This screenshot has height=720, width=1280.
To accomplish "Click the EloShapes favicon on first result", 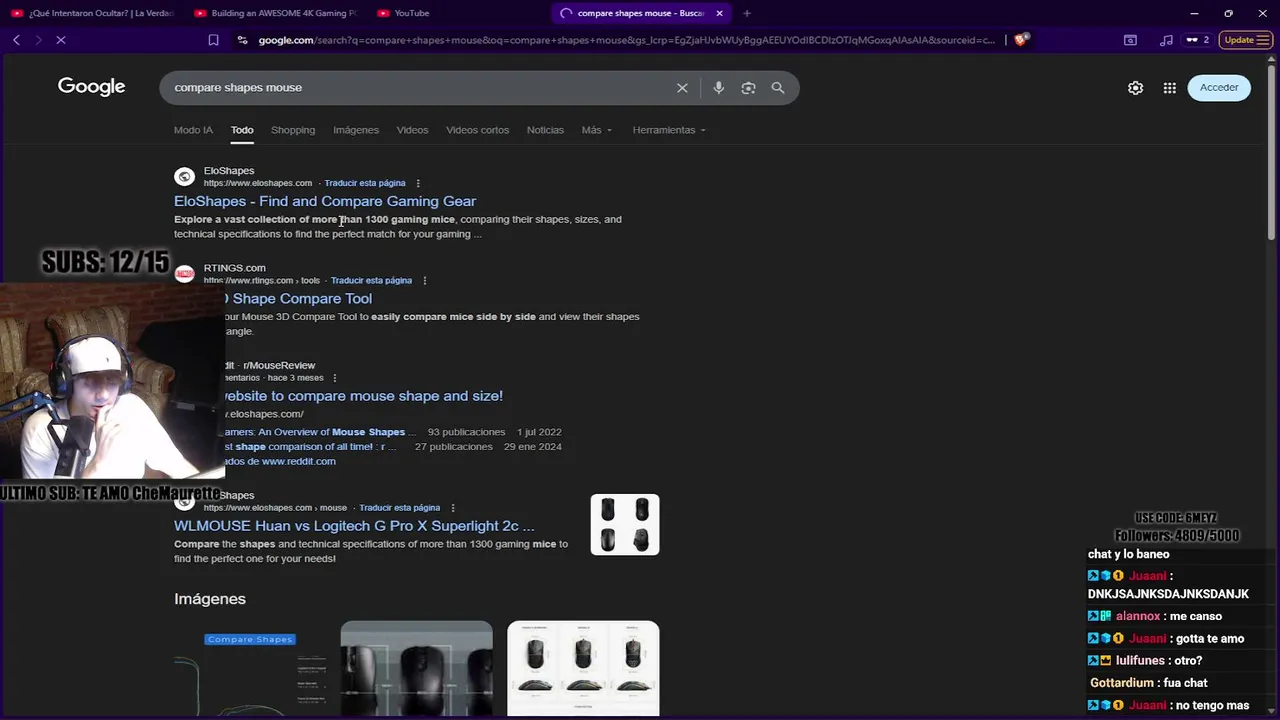I will [184, 177].
